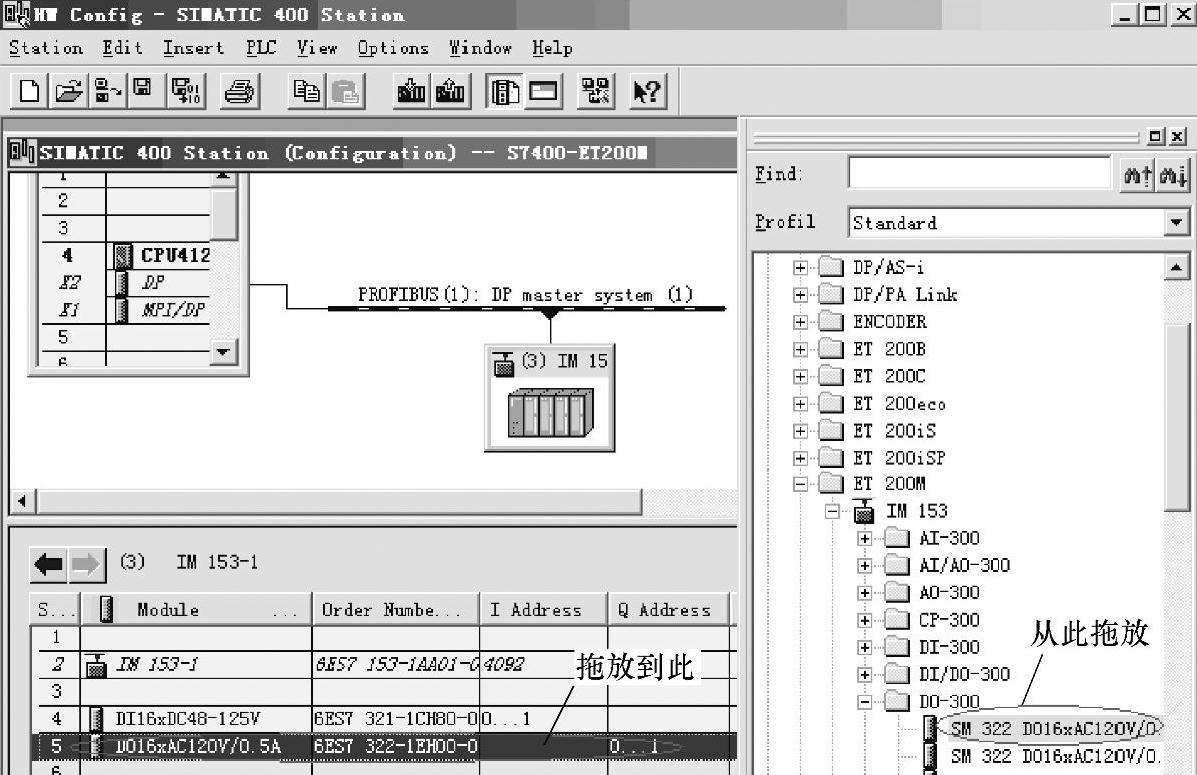The height and width of the screenshot is (775, 1197).
Task: Click the Save floppy disk icon
Action: [143, 92]
